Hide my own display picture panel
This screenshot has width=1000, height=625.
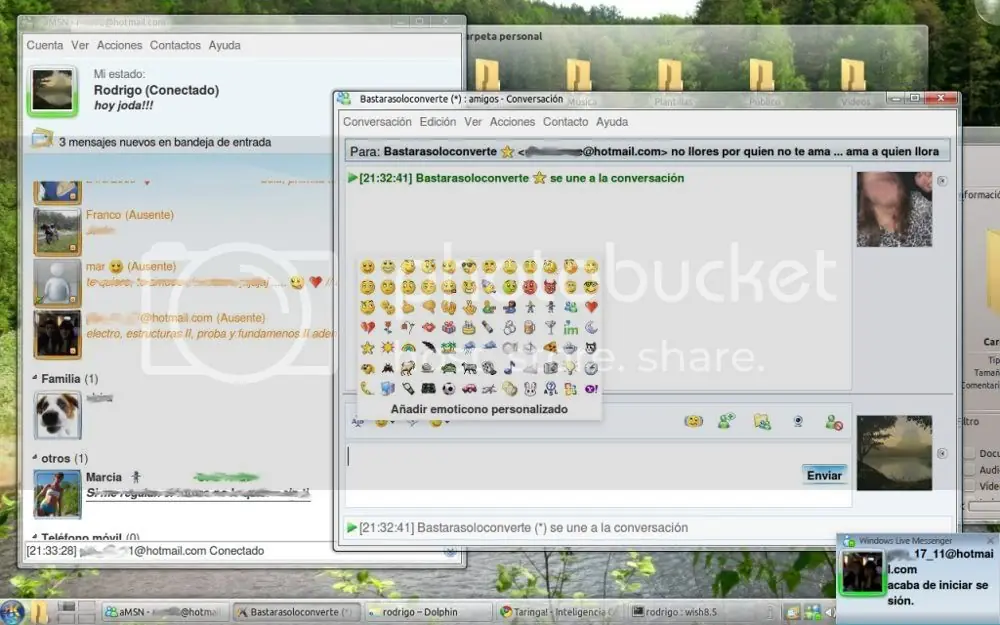[942, 453]
